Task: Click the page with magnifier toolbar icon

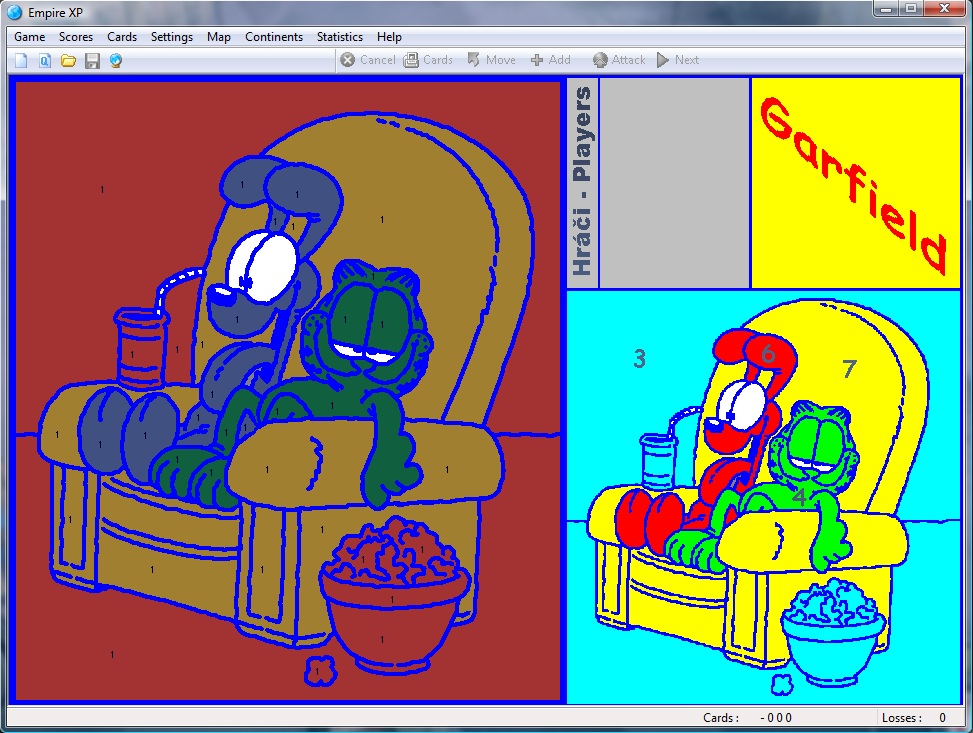Action: 45,60
